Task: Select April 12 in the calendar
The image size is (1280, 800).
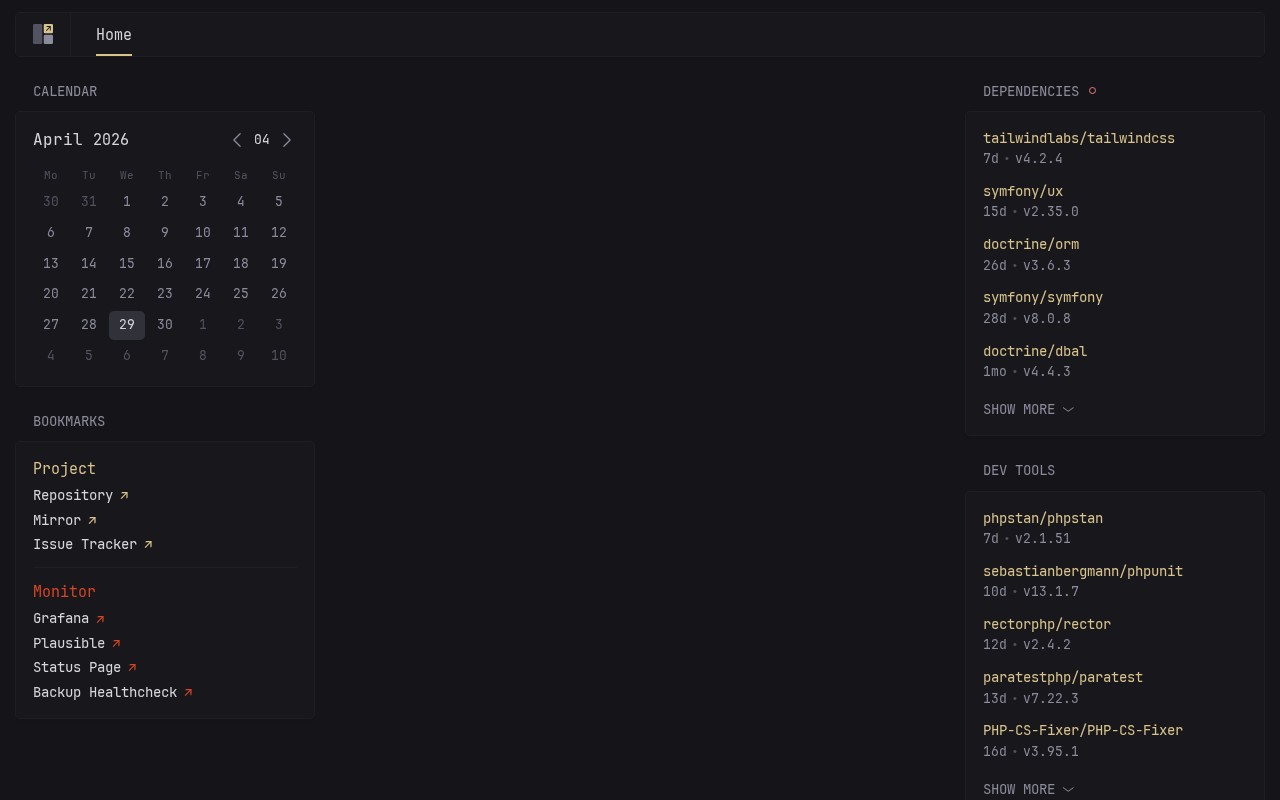Action: point(279,233)
